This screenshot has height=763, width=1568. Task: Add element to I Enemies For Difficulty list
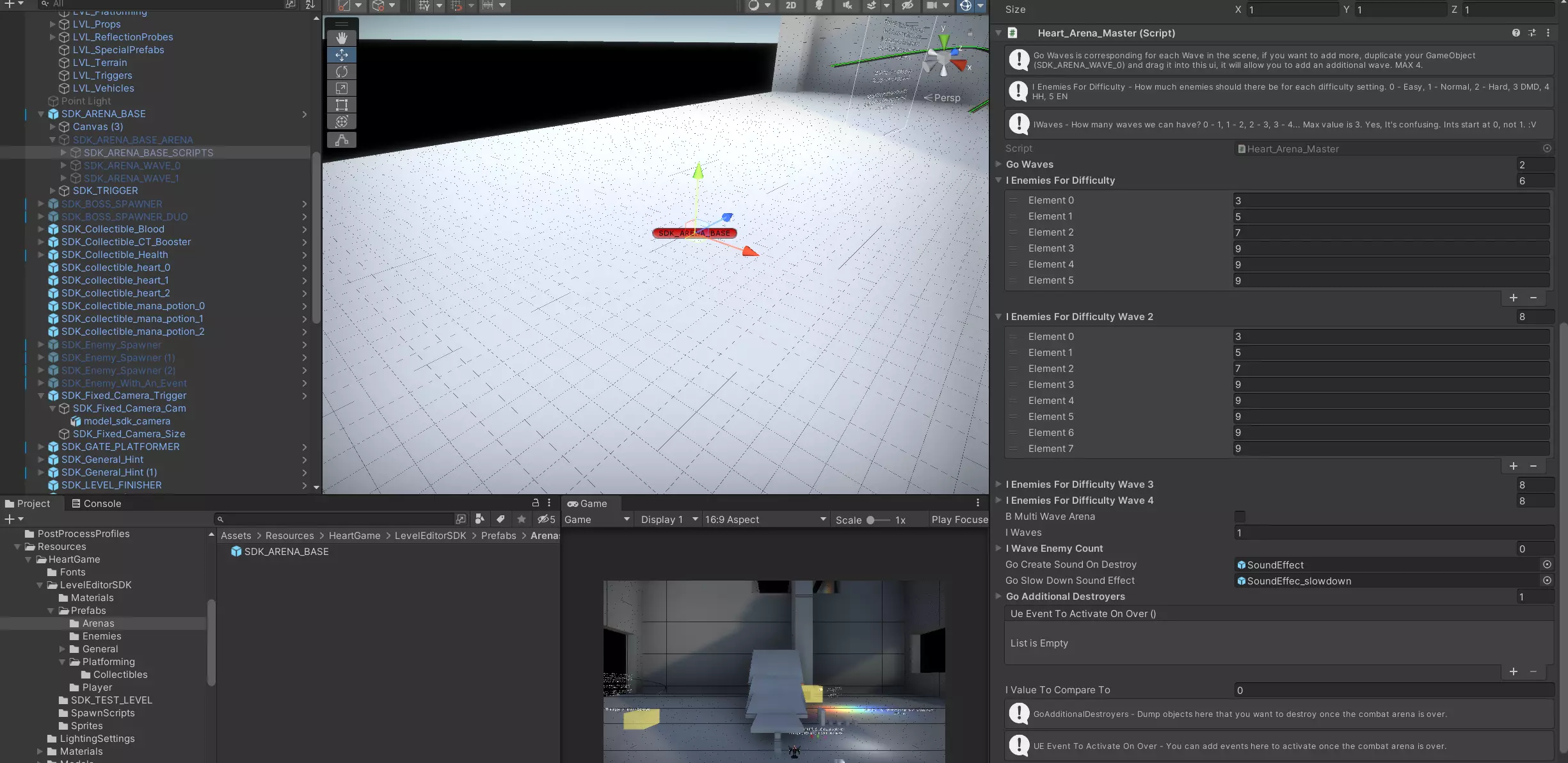1513,298
